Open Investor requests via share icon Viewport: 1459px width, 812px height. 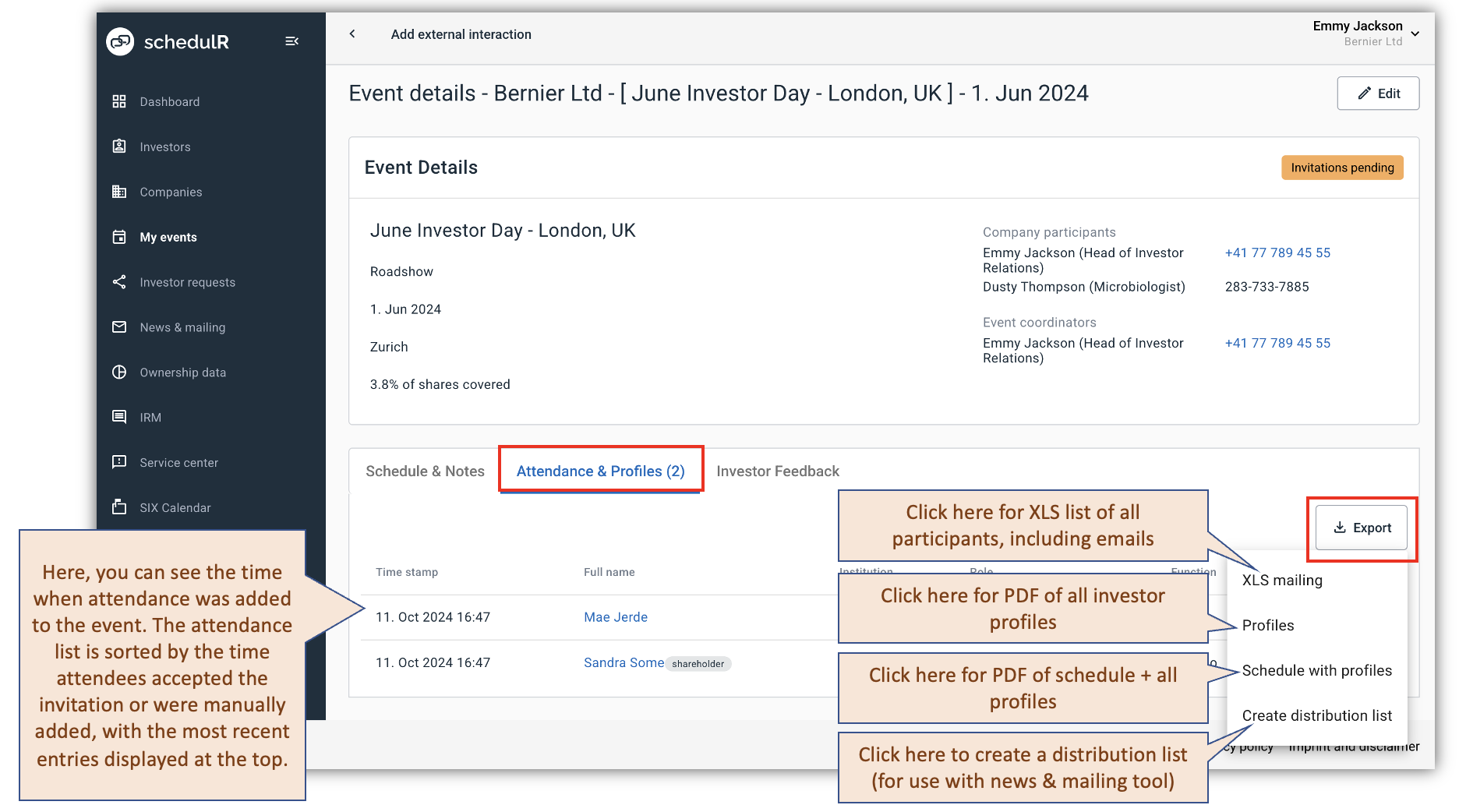(x=119, y=282)
